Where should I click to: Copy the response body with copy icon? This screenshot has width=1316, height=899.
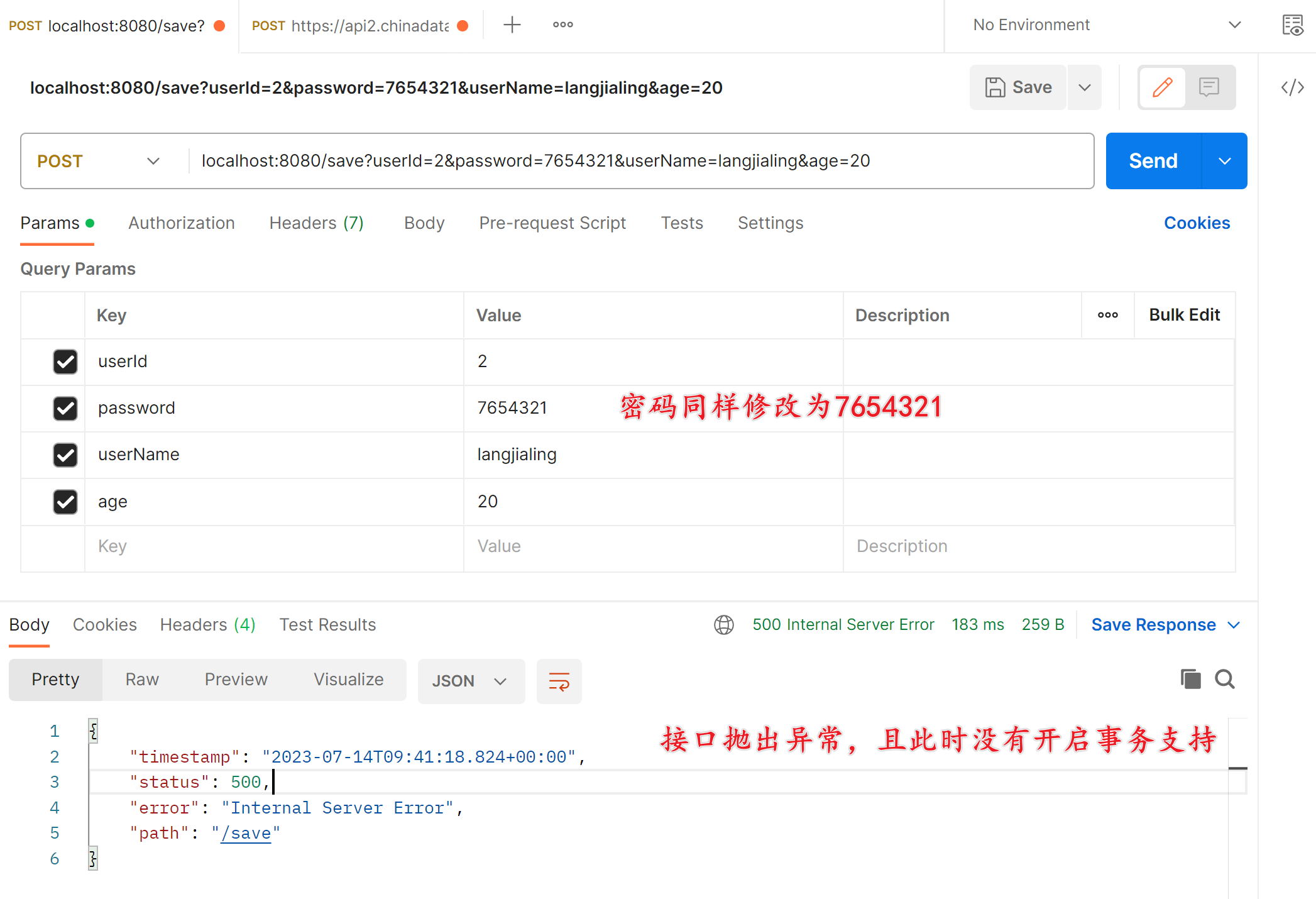point(1190,679)
